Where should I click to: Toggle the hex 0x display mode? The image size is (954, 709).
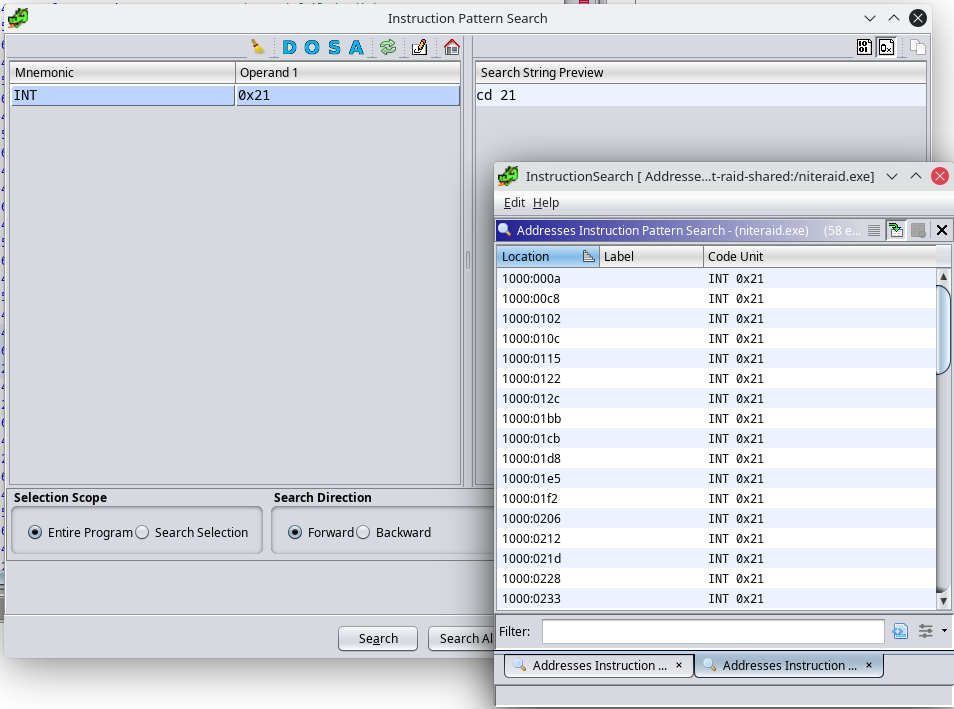(x=884, y=46)
